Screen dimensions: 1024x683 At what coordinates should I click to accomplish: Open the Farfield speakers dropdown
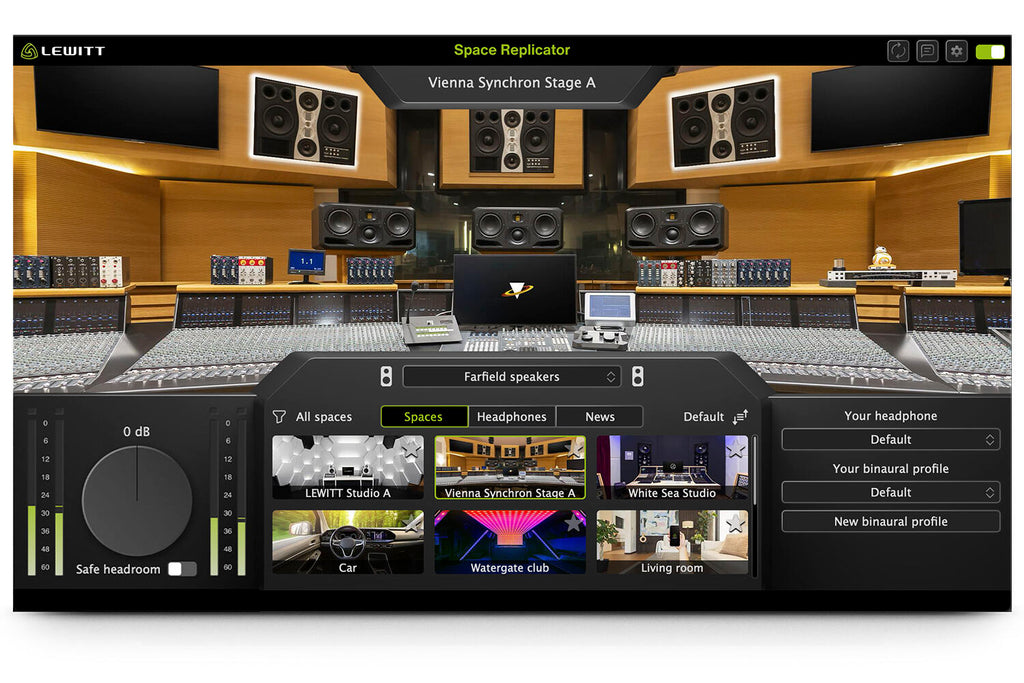511,377
